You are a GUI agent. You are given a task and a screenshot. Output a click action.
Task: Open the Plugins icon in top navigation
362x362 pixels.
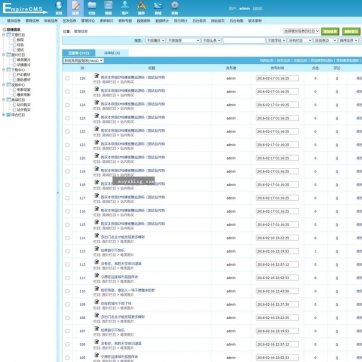(x=142, y=8)
